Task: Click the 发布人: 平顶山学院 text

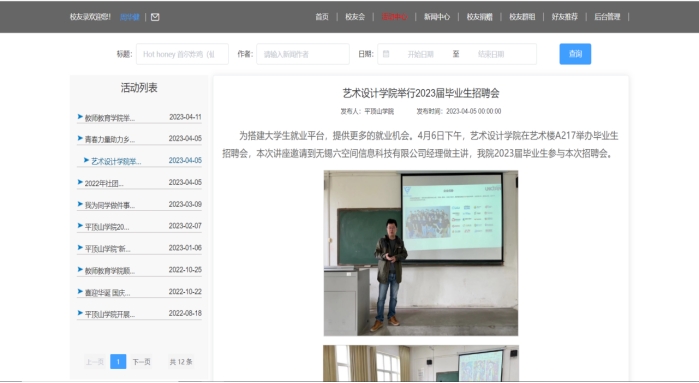Action: point(367,111)
